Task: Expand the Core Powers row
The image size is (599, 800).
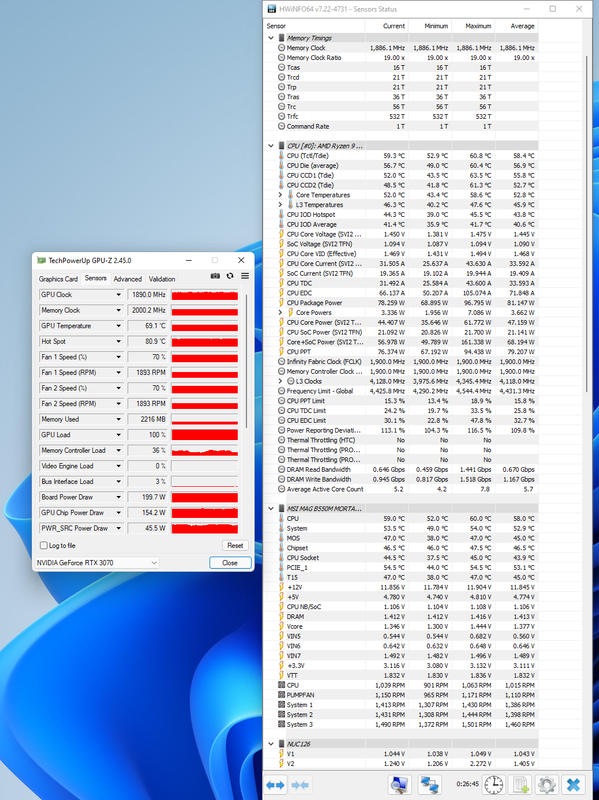Action: click(x=280, y=312)
